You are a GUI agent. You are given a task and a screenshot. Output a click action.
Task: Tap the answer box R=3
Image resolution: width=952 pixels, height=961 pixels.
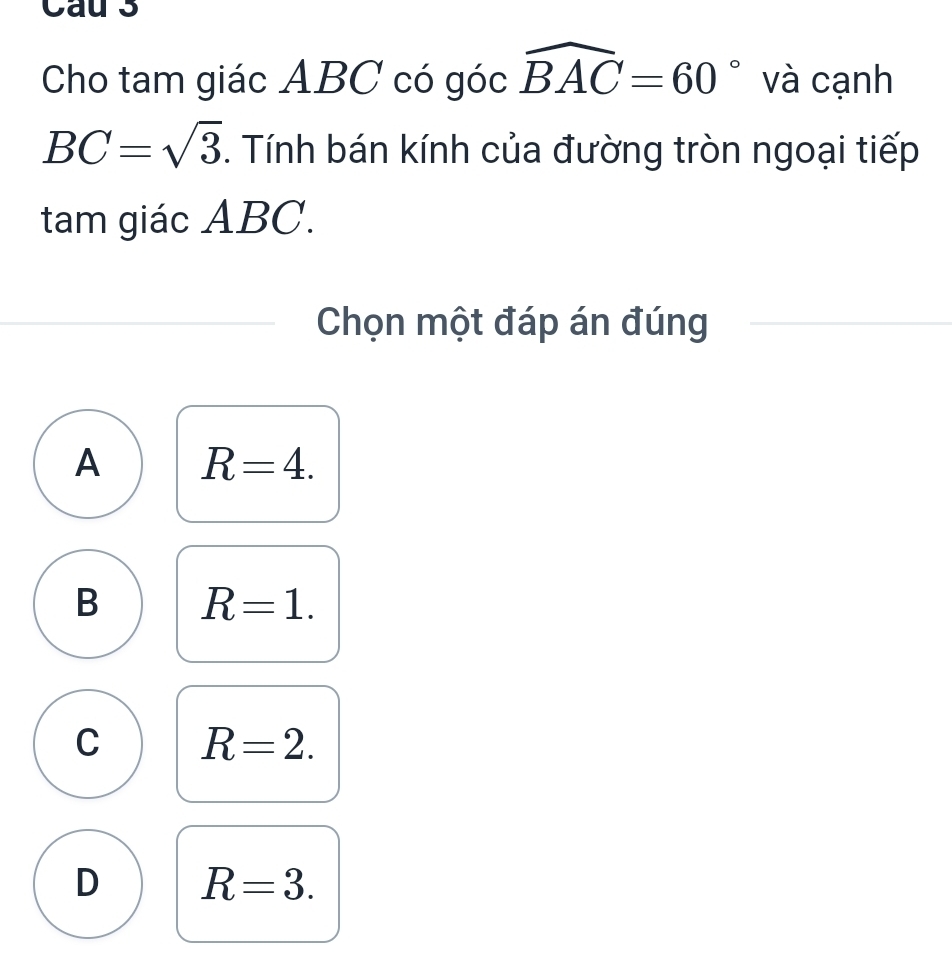pos(258,884)
